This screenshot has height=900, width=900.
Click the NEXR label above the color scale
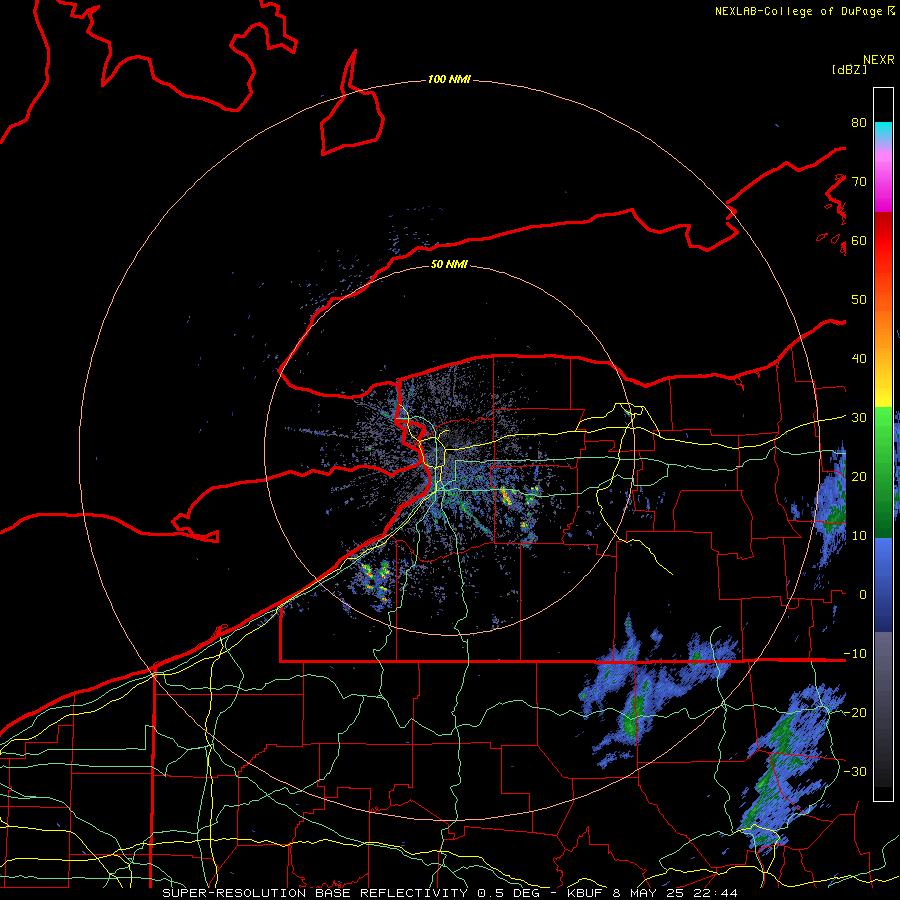tap(878, 60)
